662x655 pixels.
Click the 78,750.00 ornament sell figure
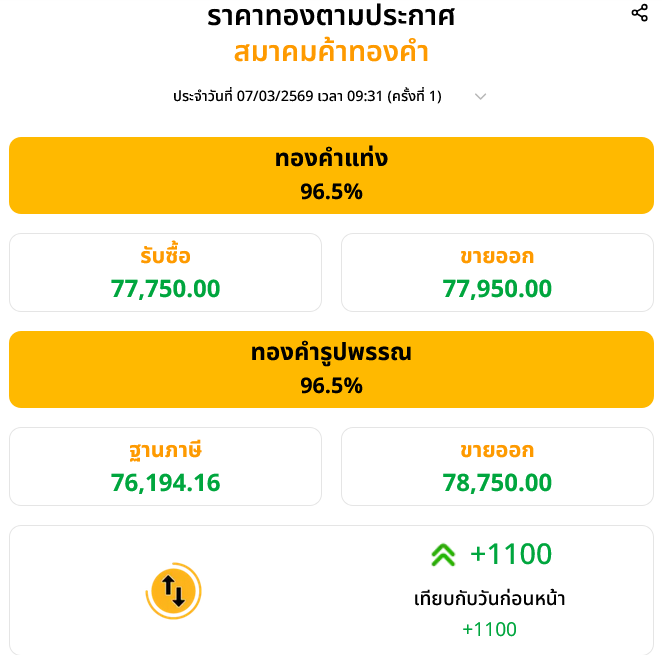(497, 483)
